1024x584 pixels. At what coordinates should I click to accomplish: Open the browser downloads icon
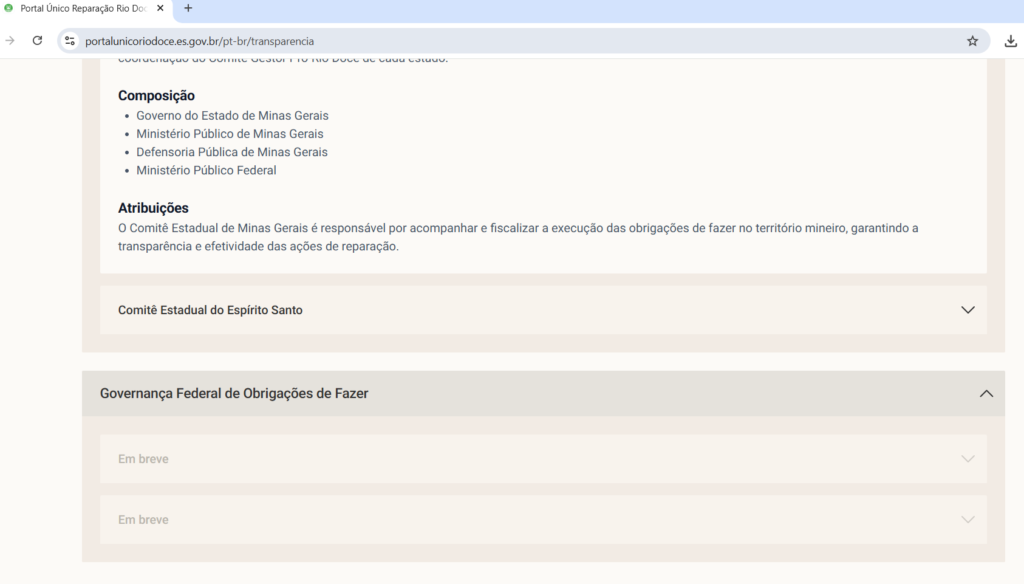[1010, 41]
